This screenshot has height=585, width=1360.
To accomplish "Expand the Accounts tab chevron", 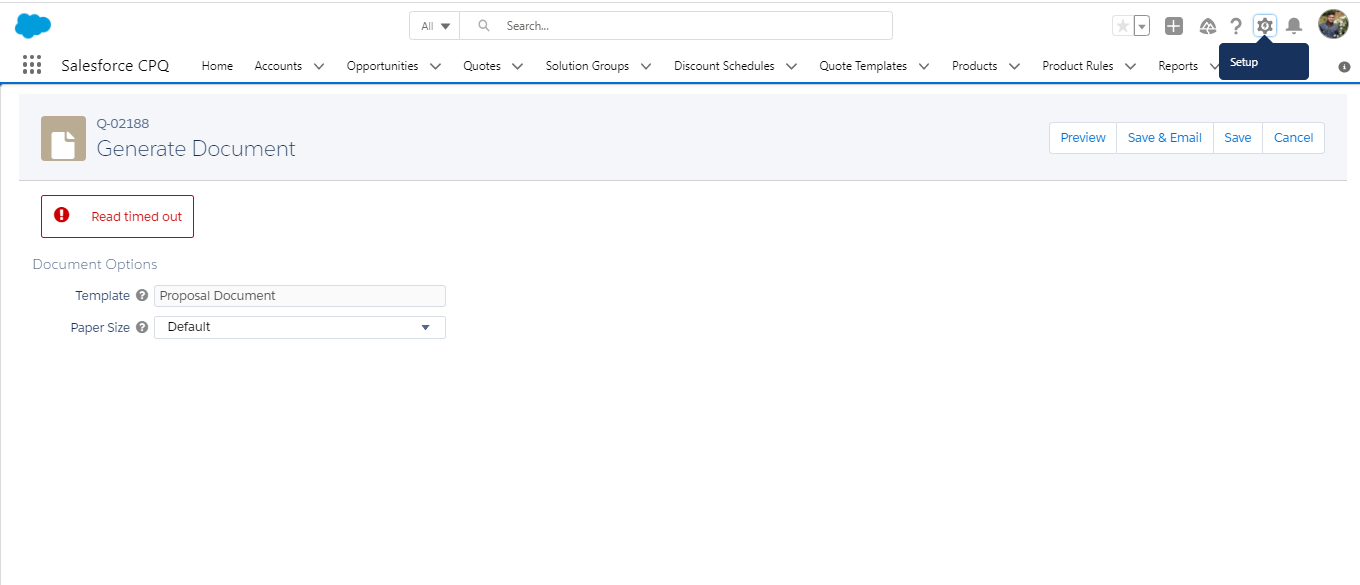I will click(319, 66).
